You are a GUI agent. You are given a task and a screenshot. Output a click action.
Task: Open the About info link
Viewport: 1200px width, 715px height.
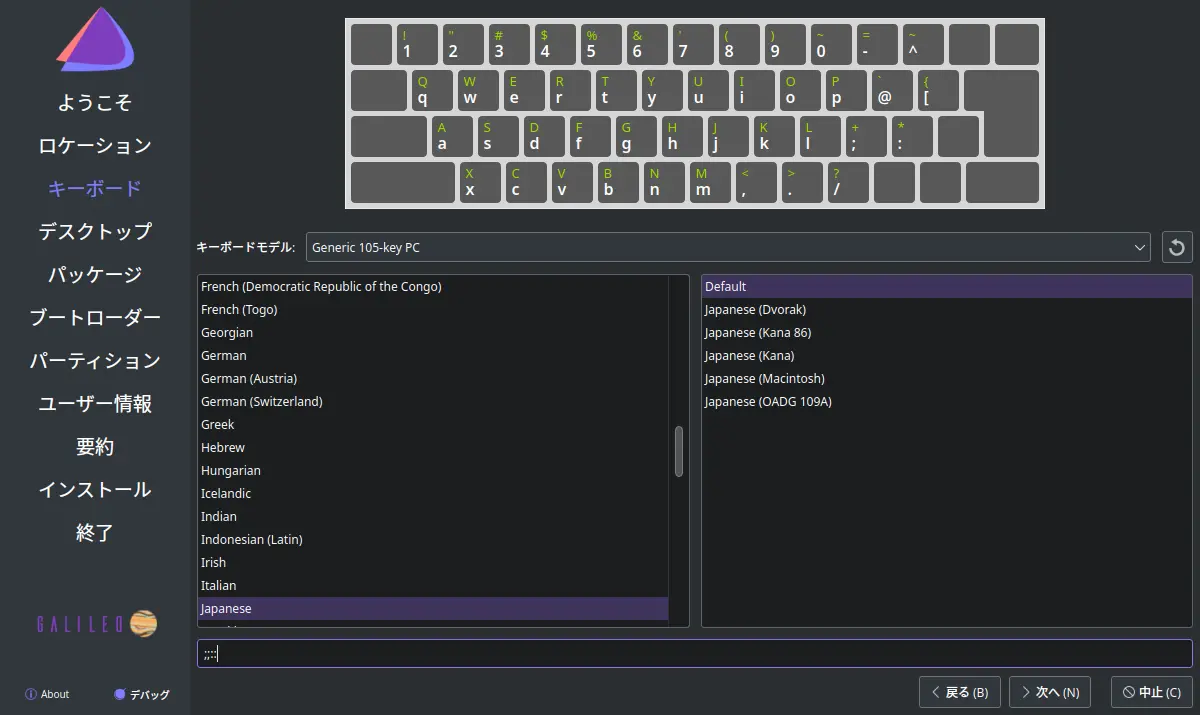pos(47,694)
